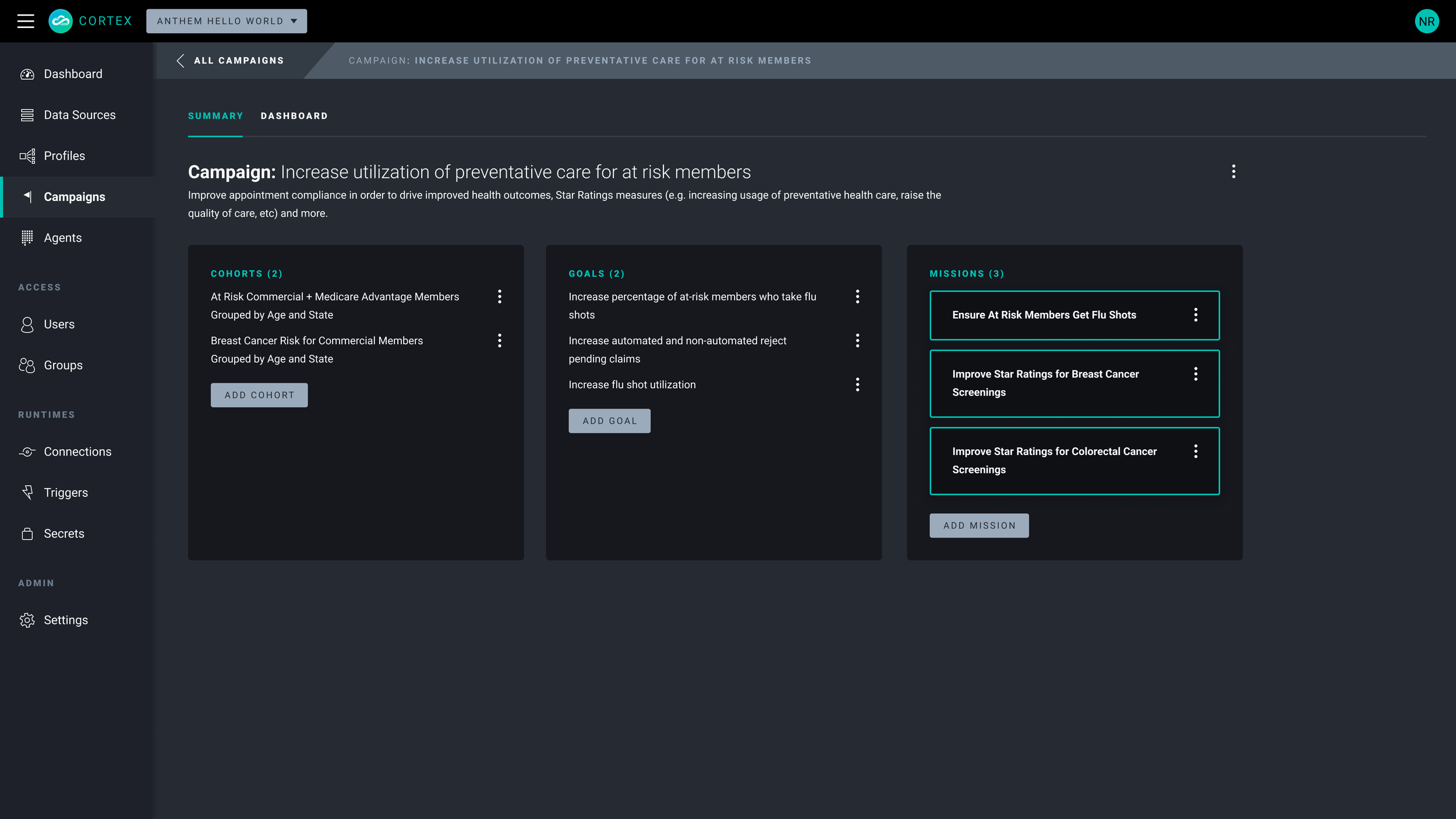Open the Triggers page
Image resolution: width=1456 pixels, height=819 pixels.
65,493
